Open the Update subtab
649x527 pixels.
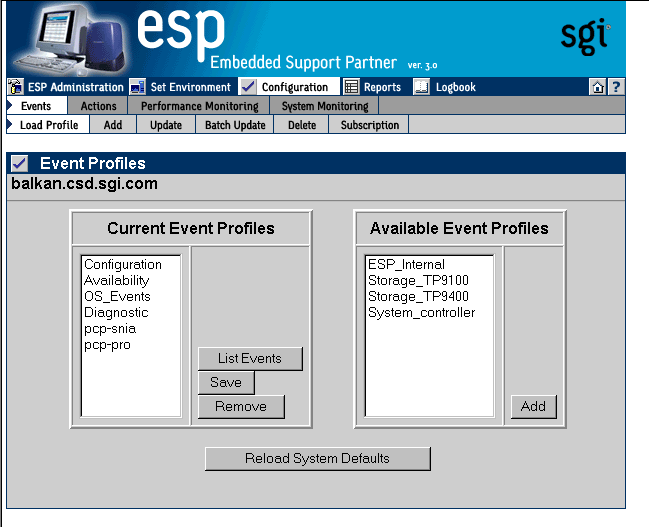tap(166, 125)
